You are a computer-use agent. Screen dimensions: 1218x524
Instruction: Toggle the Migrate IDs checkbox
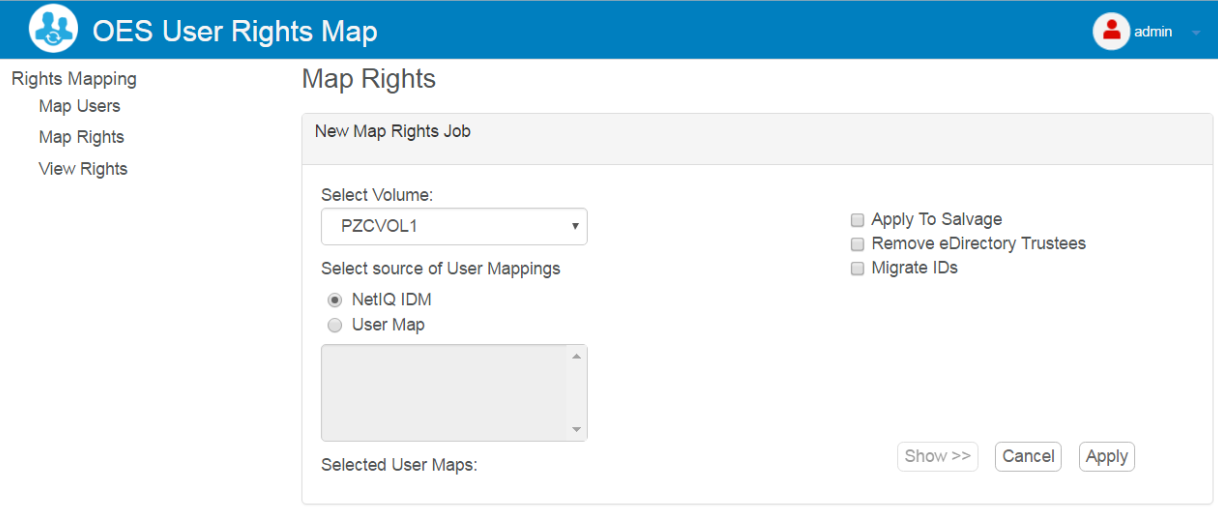[x=857, y=268]
